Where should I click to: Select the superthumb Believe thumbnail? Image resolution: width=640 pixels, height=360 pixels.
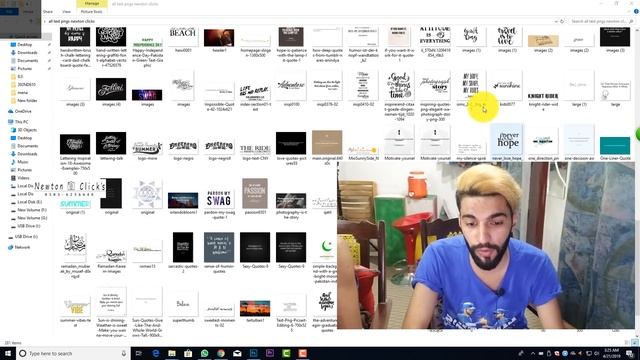[183, 304]
